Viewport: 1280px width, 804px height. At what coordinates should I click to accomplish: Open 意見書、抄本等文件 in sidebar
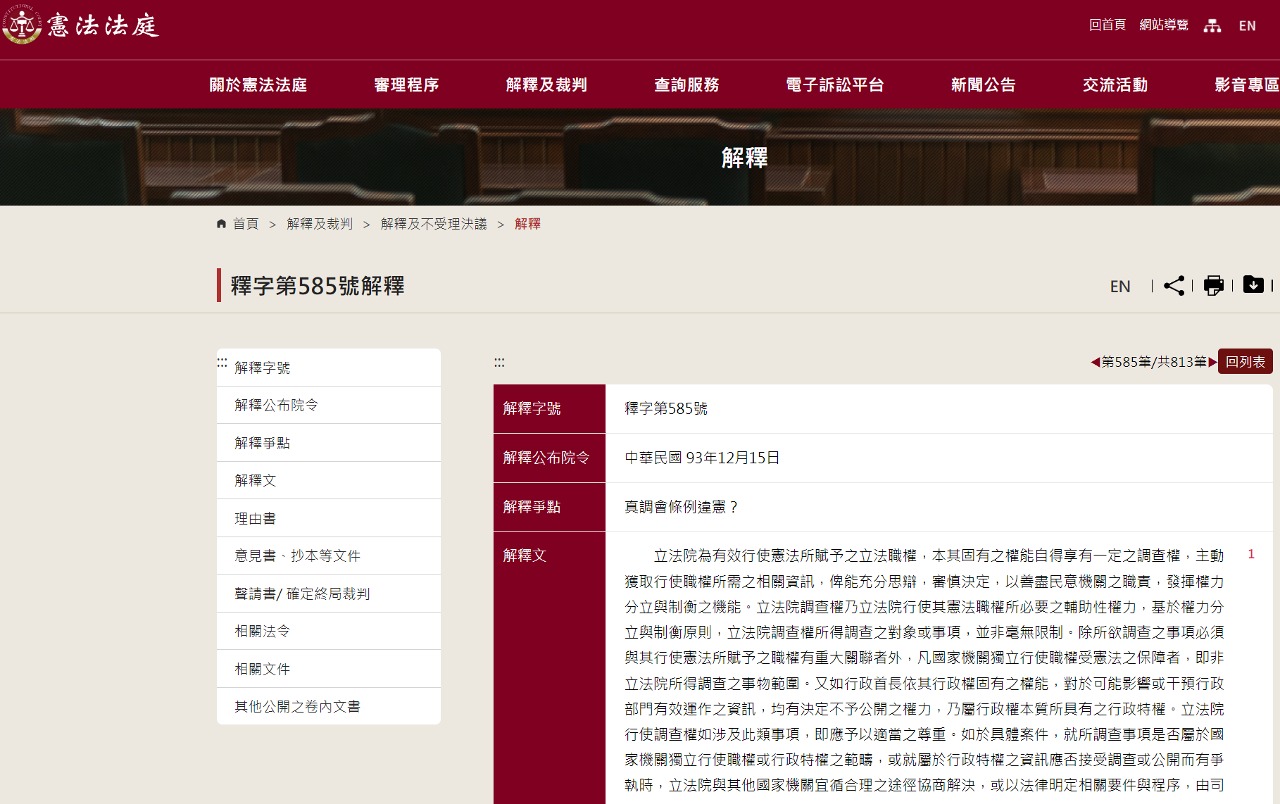click(x=329, y=556)
